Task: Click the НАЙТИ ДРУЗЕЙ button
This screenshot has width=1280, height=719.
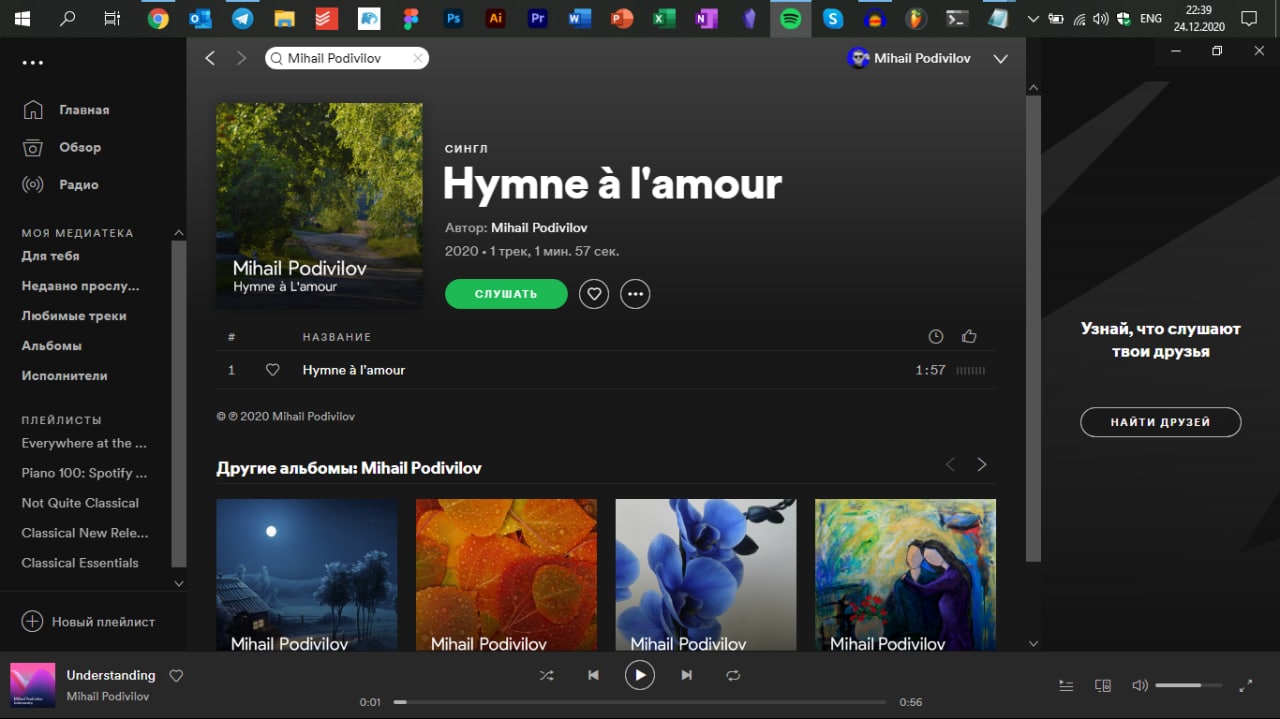Action: click(1160, 422)
